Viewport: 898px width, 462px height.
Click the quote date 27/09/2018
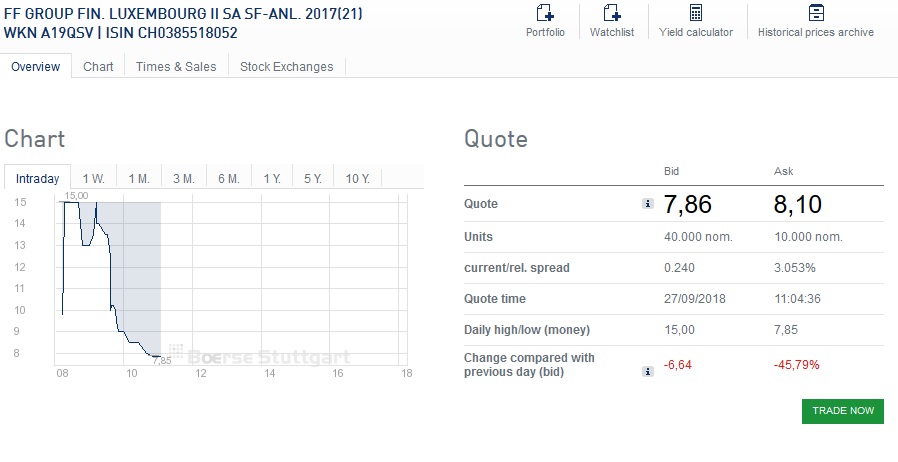click(695, 298)
